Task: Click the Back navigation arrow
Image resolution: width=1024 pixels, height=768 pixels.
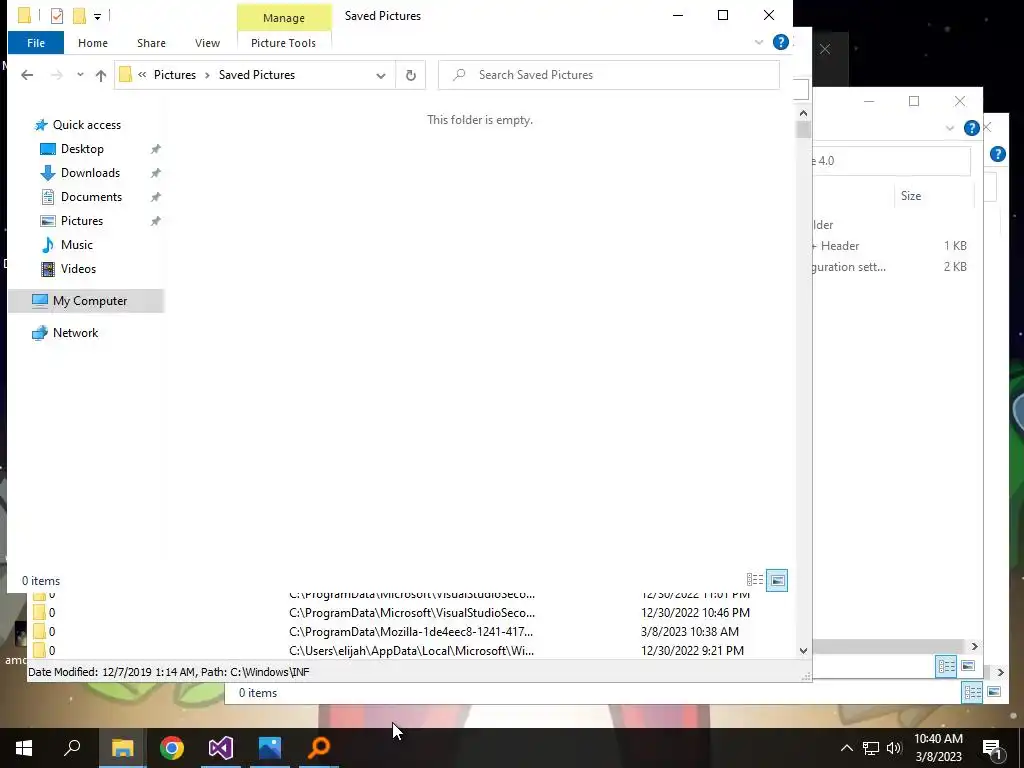Action: tap(27, 75)
